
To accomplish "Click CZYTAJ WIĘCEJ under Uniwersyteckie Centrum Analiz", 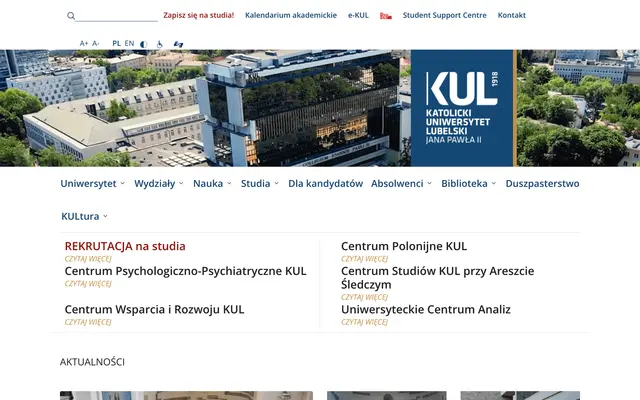I will 364,322.
